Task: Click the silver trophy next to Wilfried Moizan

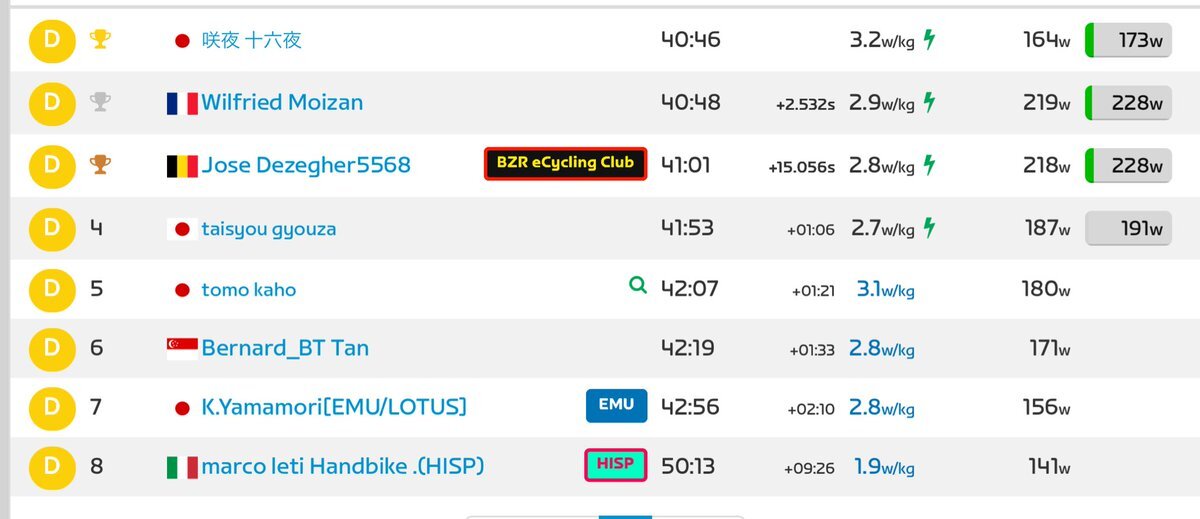Action: tap(100, 102)
